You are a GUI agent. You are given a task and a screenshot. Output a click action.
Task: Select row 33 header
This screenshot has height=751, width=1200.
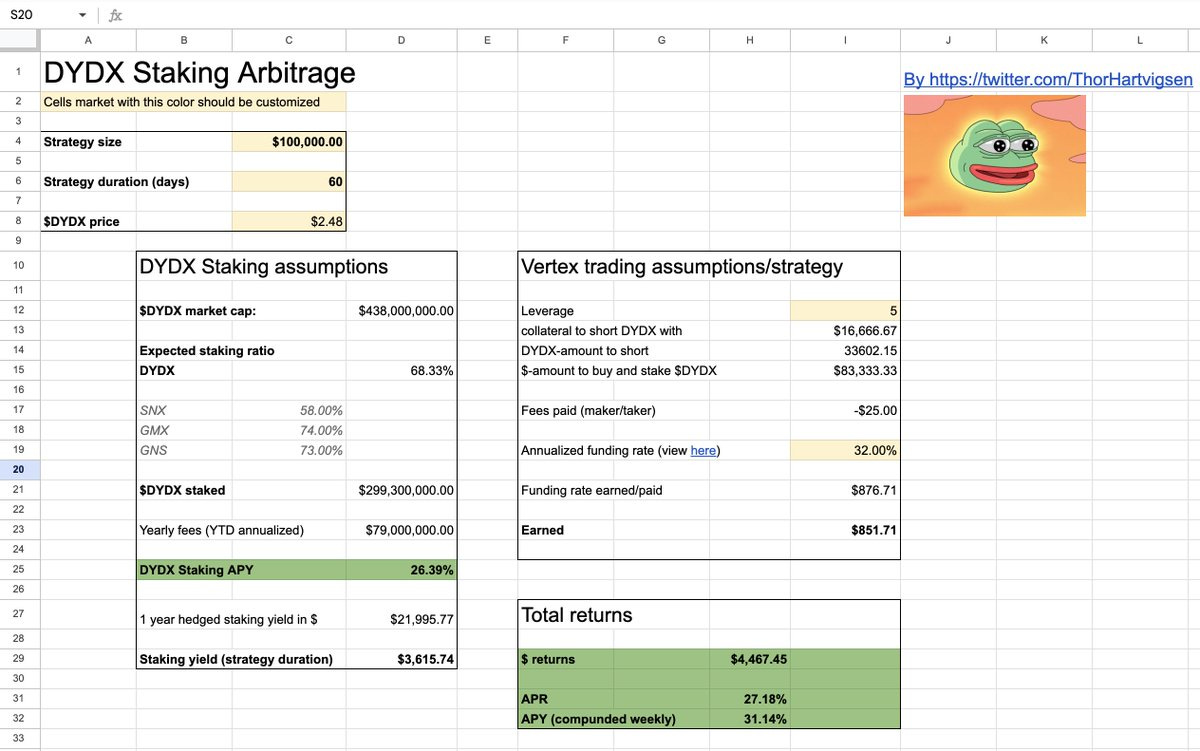pos(19,739)
